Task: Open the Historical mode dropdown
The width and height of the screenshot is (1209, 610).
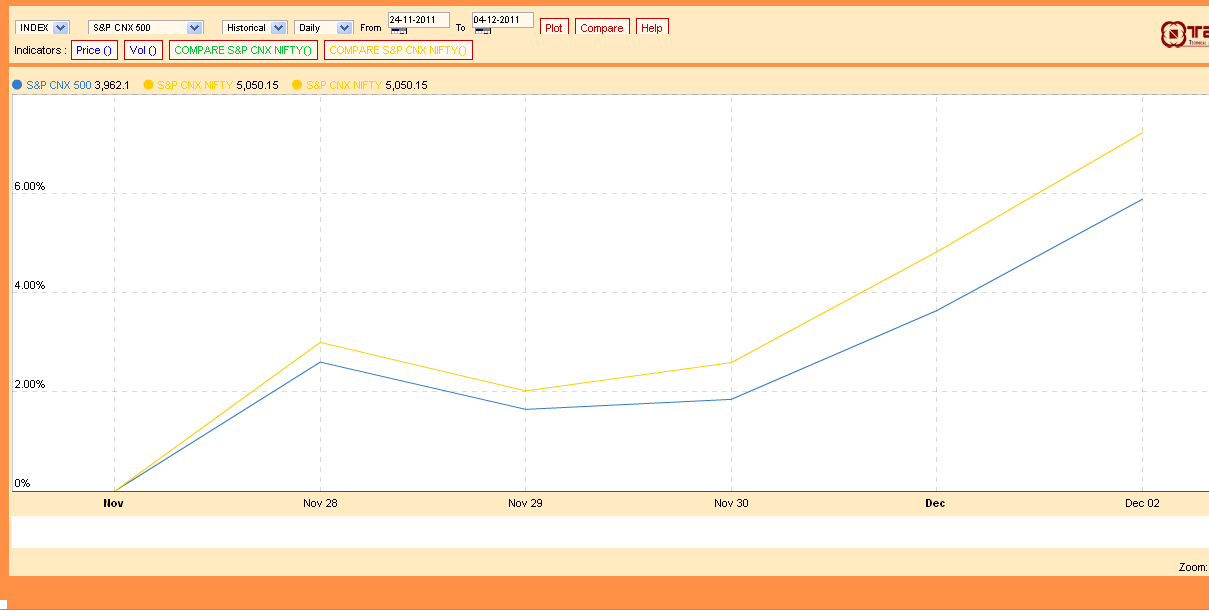Action: [255, 27]
